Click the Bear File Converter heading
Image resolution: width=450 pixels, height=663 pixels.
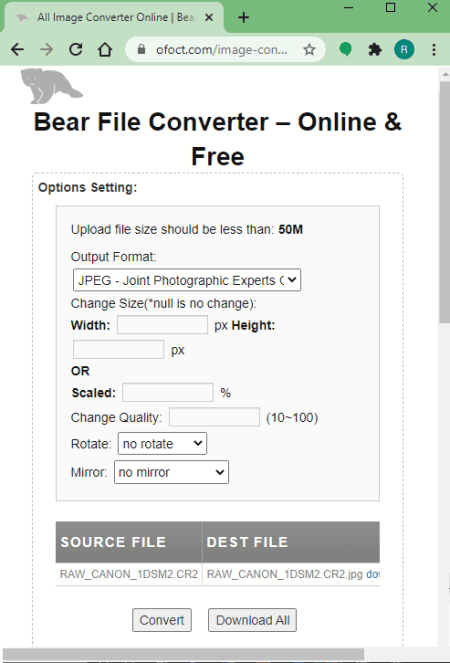coord(218,139)
